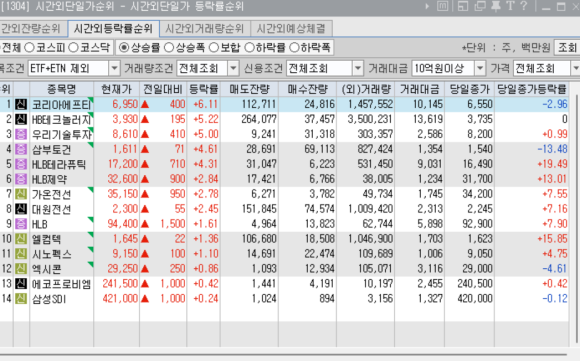
Task: Select the 코스피 radio button
Action: 30,47
